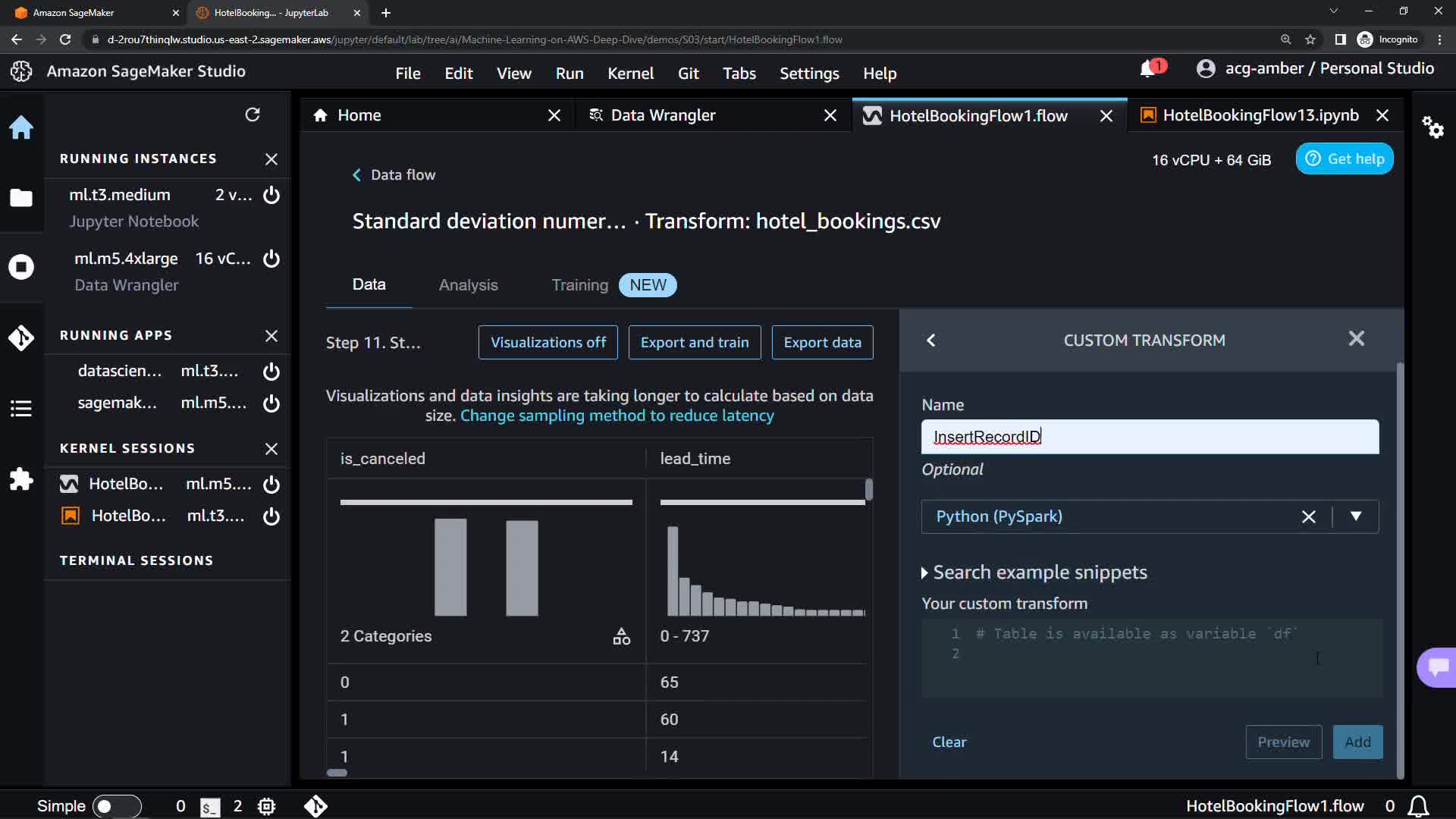
Task: Shut down the ml.m5.4xlarge Data Wrangler instance
Action: (271, 259)
